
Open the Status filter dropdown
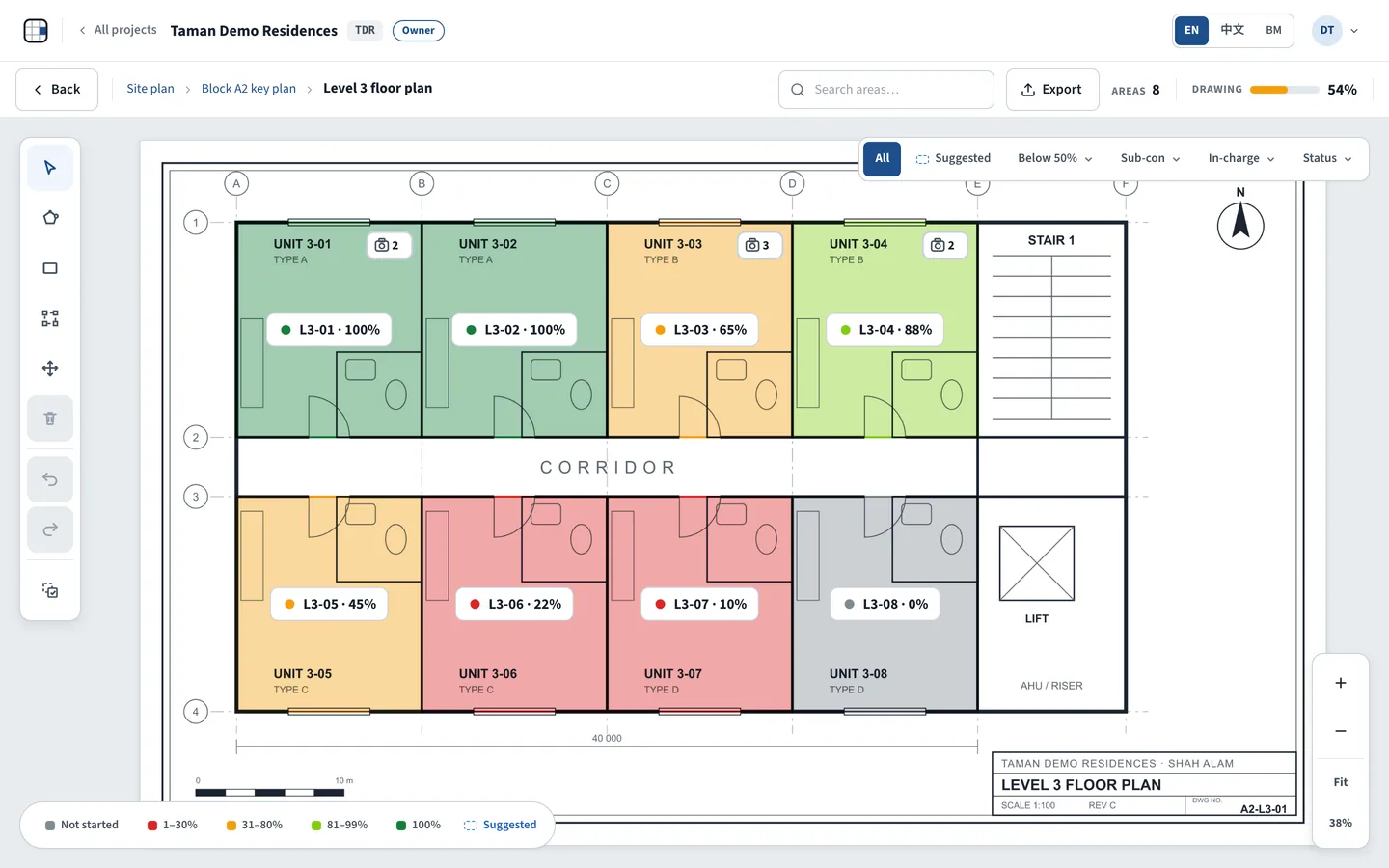pyautogui.click(x=1327, y=158)
